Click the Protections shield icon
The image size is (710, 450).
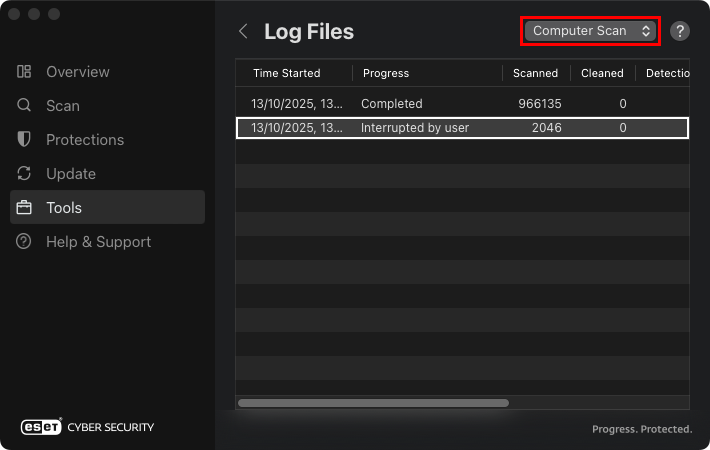click(x=24, y=140)
